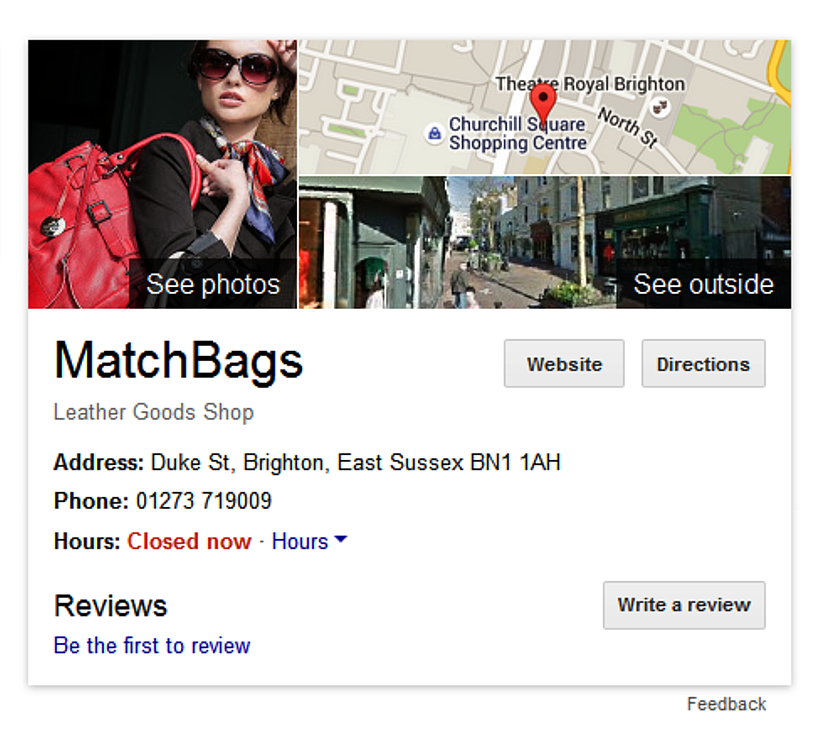The width and height of the screenshot is (820, 746).
Task: Click the Reviews section heading
Action: point(110,606)
